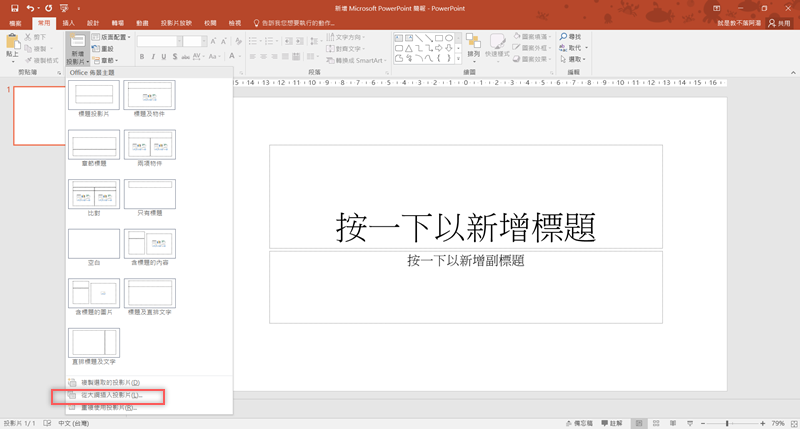
Task: Switch to Normal view in status bar
Action: coord(640,423)
